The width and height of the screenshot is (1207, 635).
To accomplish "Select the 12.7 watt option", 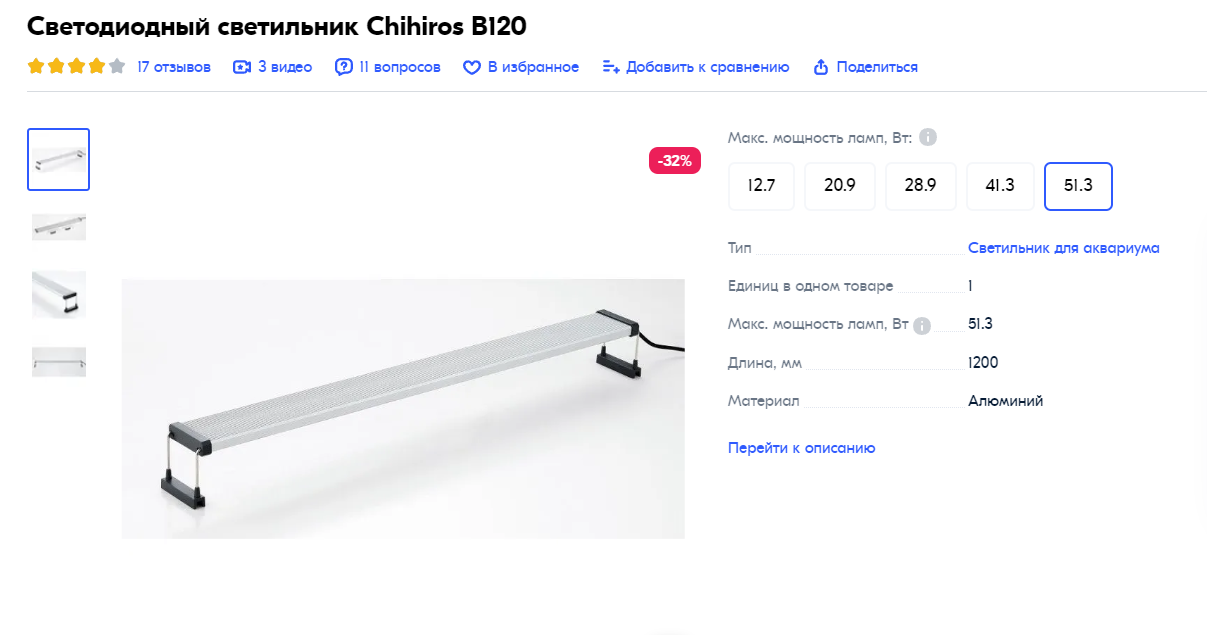I will 761,186.
